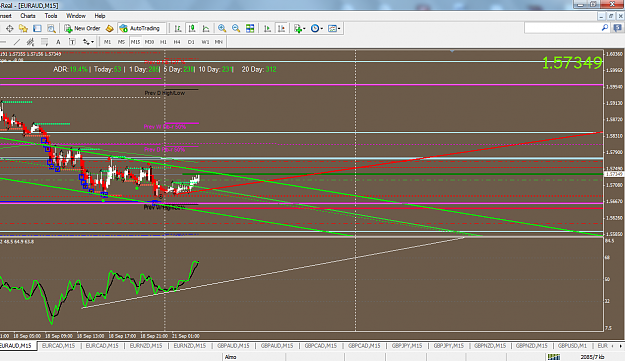Switch timeframe to M5

(x=121, y=42)
